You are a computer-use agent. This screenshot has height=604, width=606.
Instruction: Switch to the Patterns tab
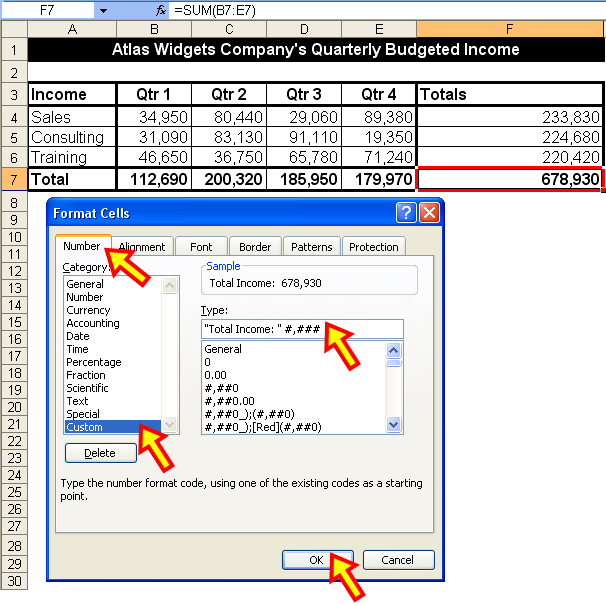[312, 247]
